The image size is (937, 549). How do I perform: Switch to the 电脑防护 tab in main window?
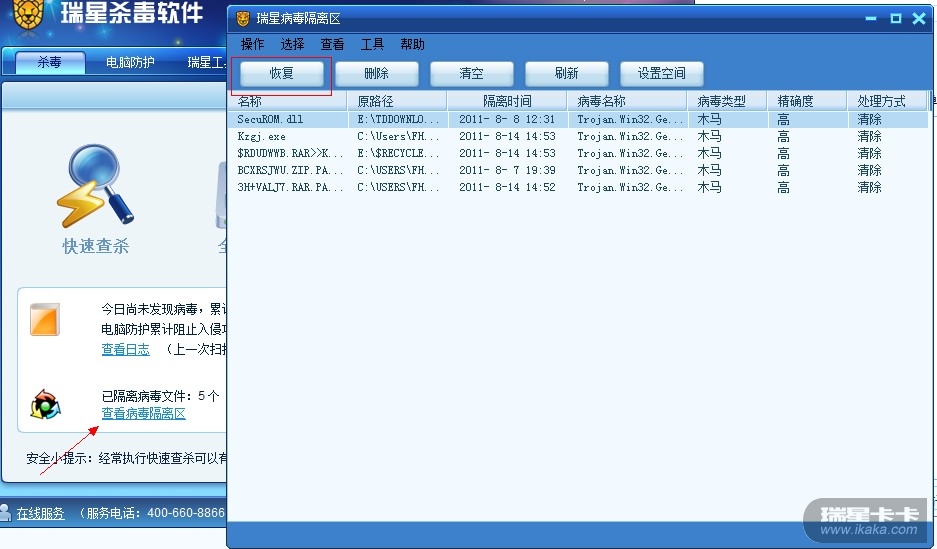coord(130,62)
